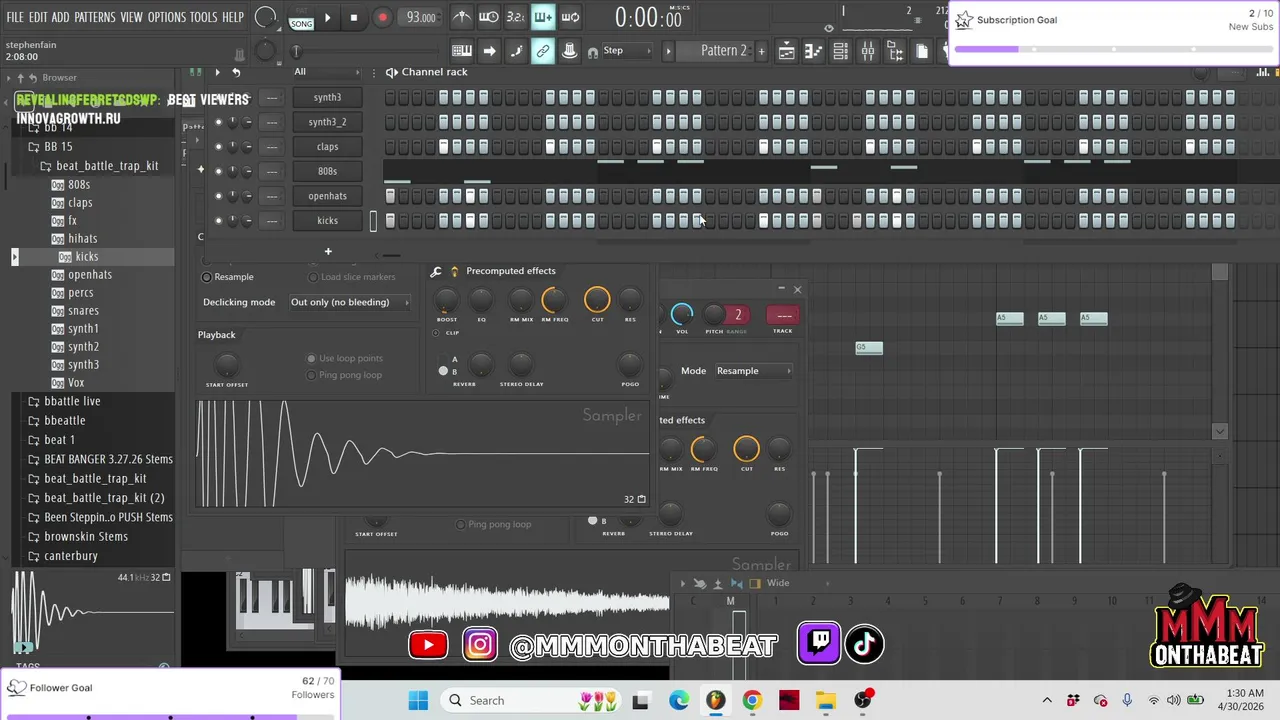Open File Explorer from the taskbar
The height and width of the screenshot is (720, 1280).
pyautogui.click(x=825, y=700)
